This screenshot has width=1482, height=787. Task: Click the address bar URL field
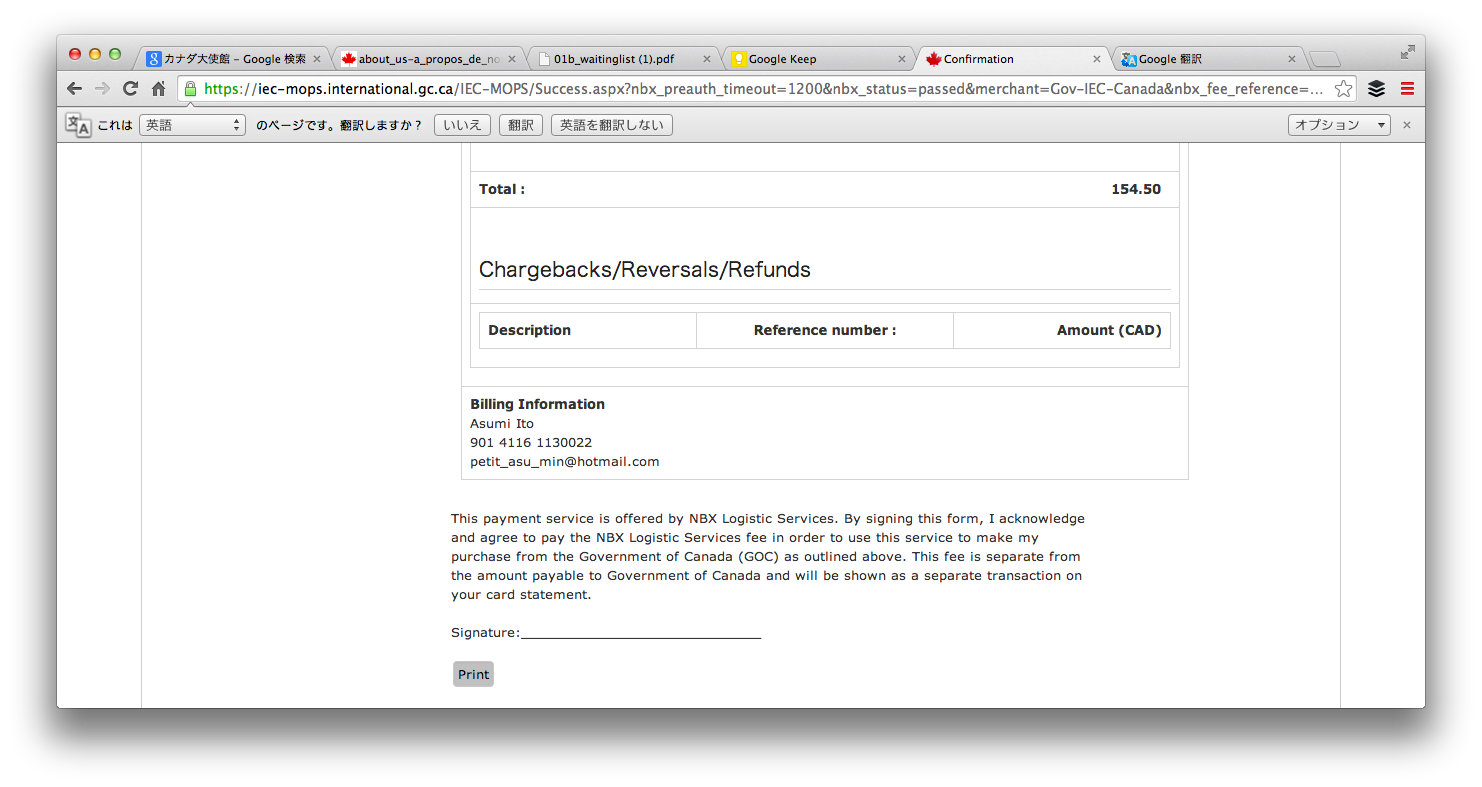[x=760, y=89]
